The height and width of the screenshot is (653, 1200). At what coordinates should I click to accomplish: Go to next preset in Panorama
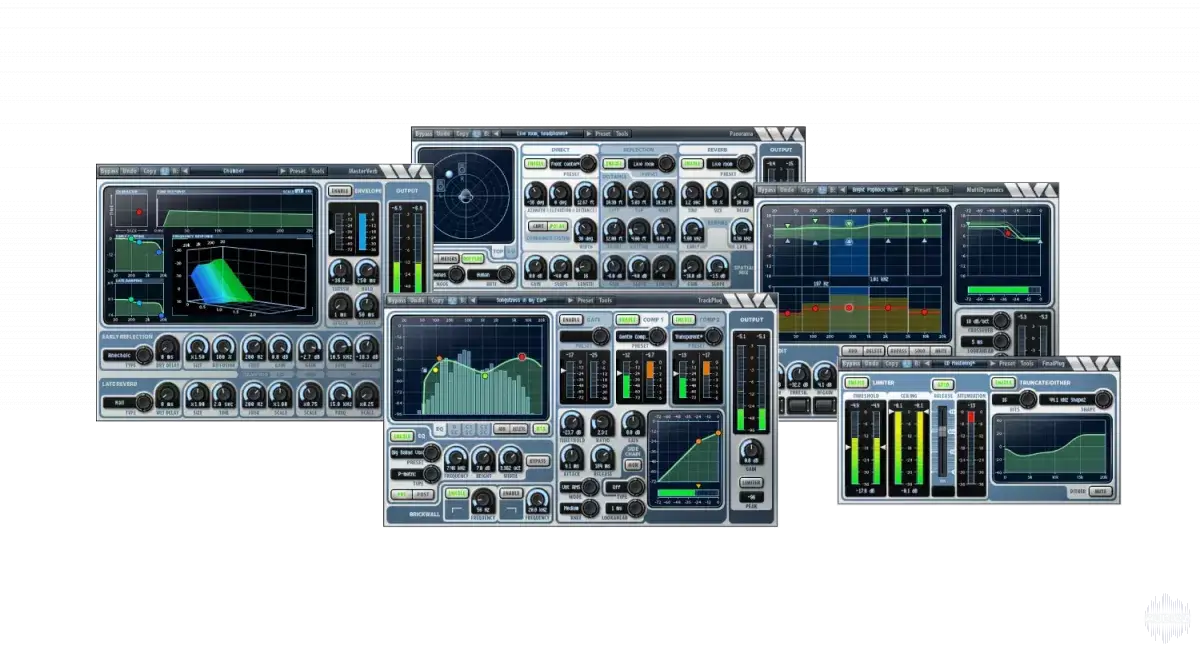coord(587,133)
